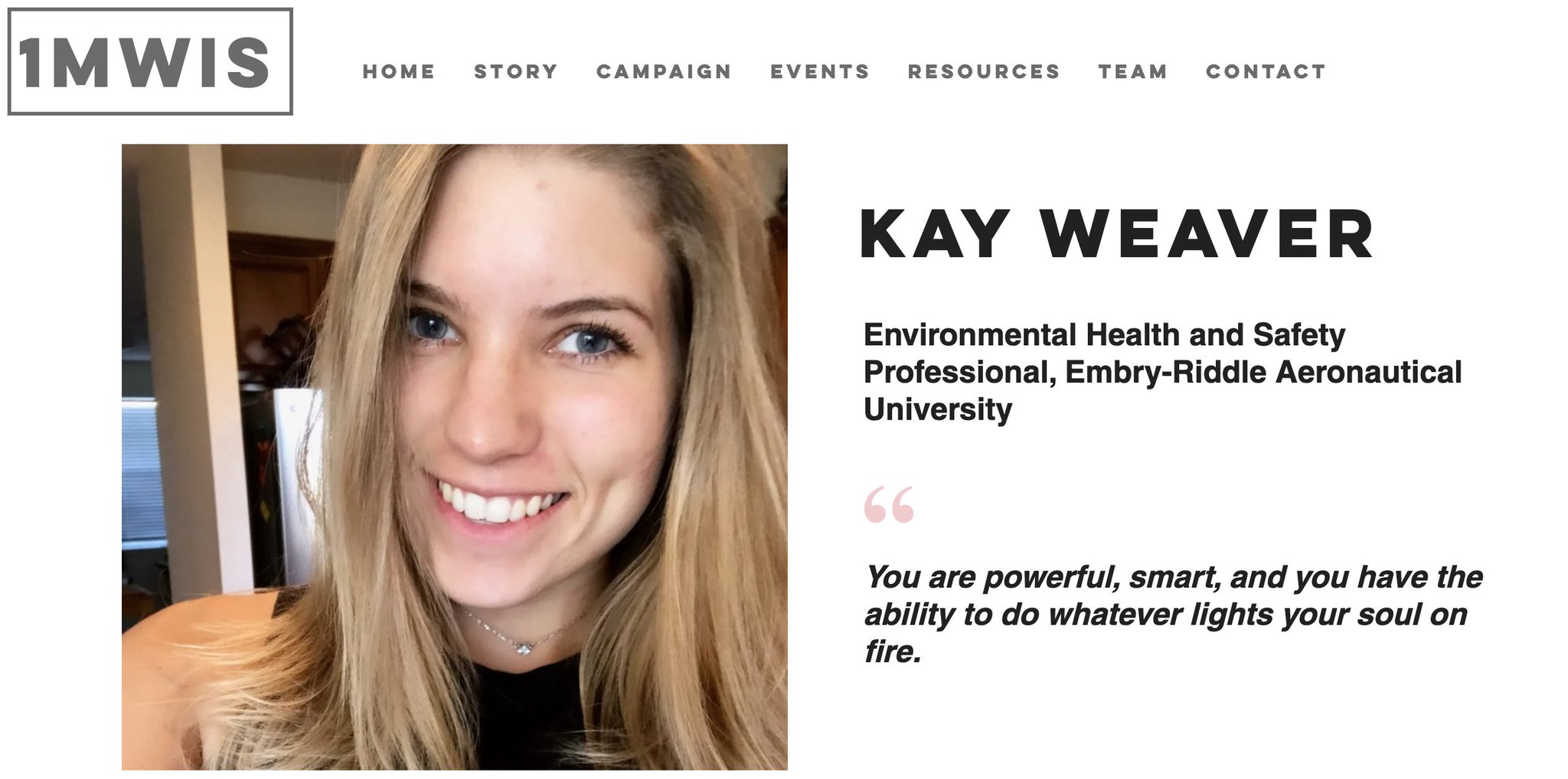
Task: Click the word 'fire.' ending the quote
Action: pos(893,652)
